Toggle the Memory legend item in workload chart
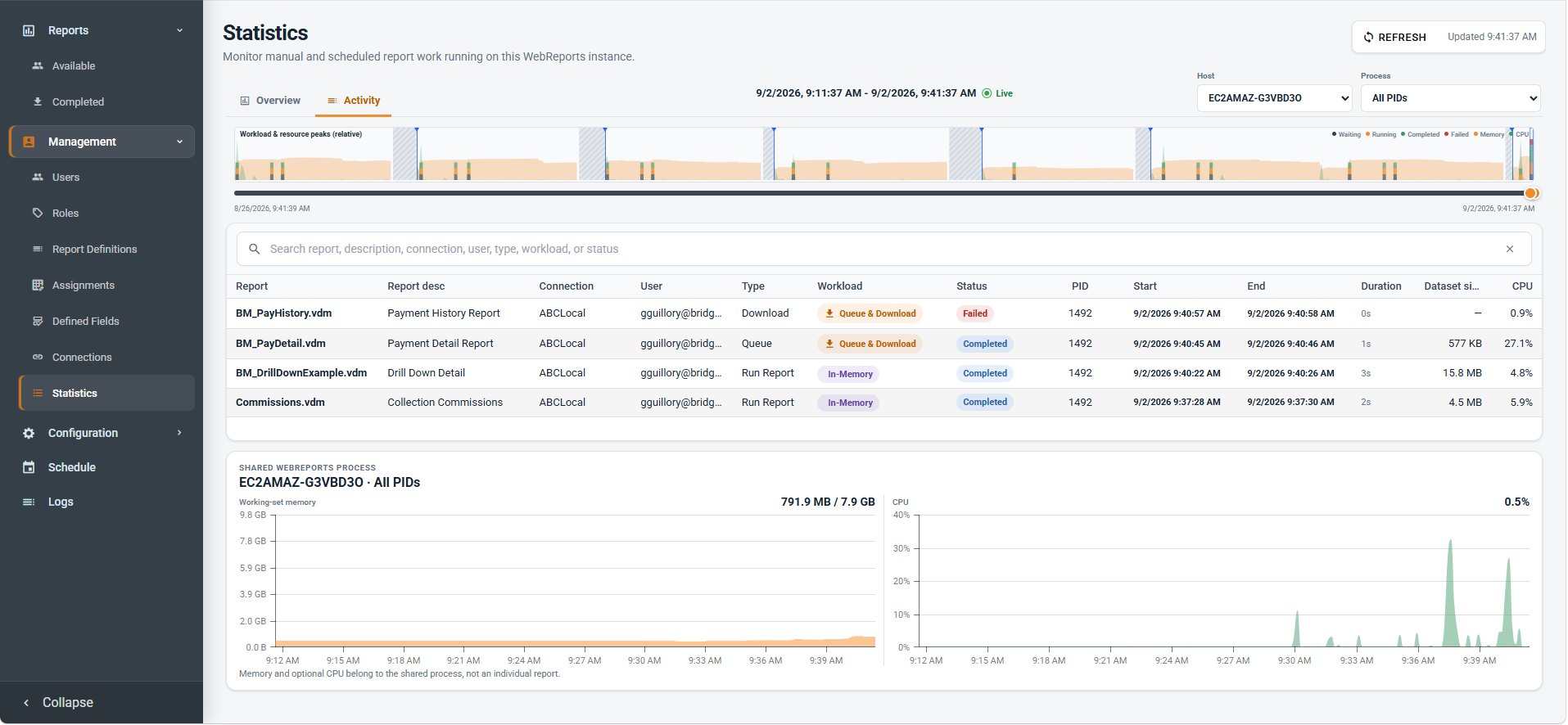 click(1489, 134)
